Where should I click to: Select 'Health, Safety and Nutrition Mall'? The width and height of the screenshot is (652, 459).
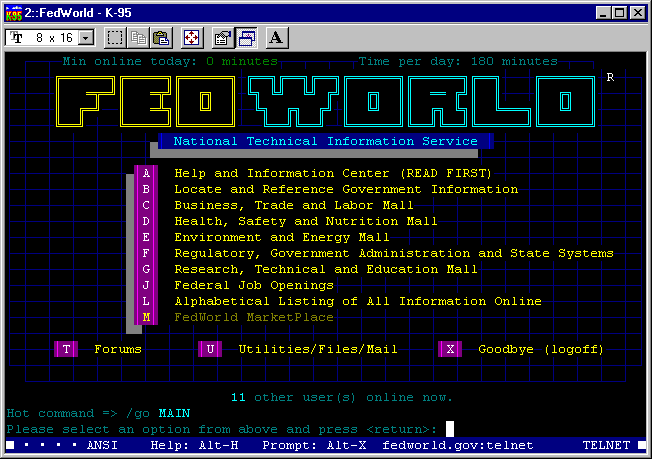click(x=306, y=221)
